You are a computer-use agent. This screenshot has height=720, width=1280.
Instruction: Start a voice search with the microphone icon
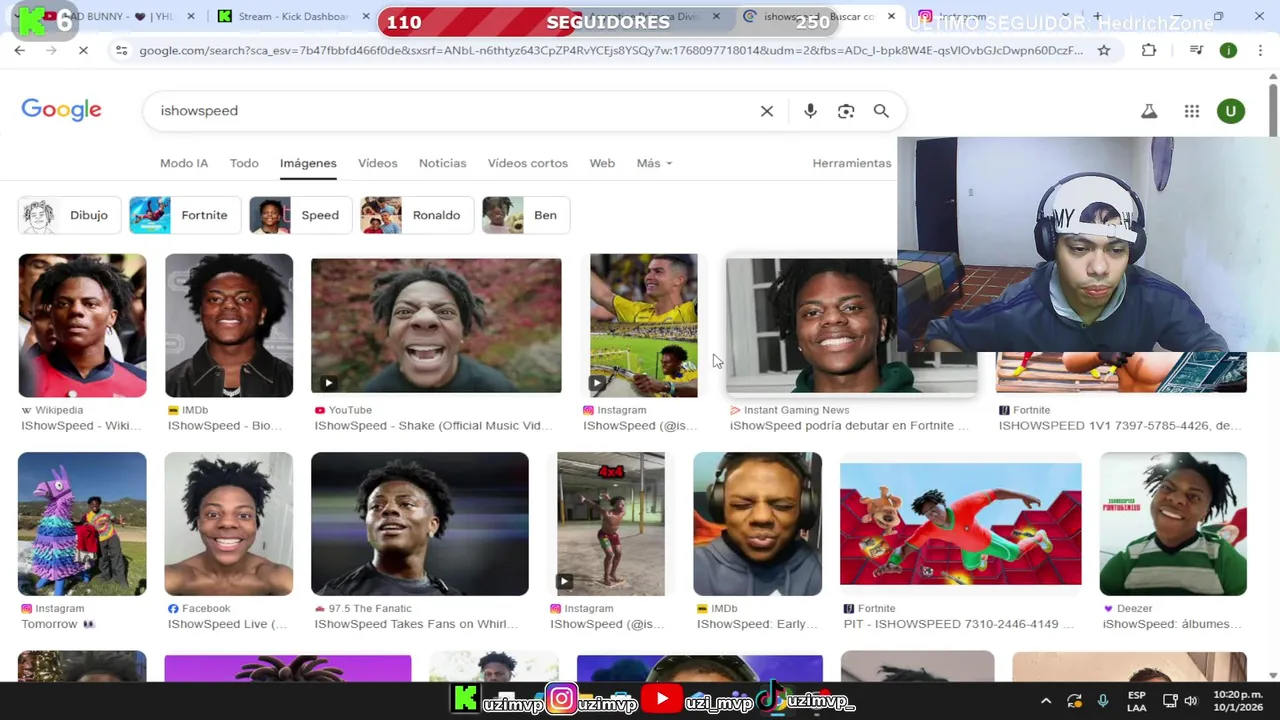pyautogui.click(x=810, y=111)
